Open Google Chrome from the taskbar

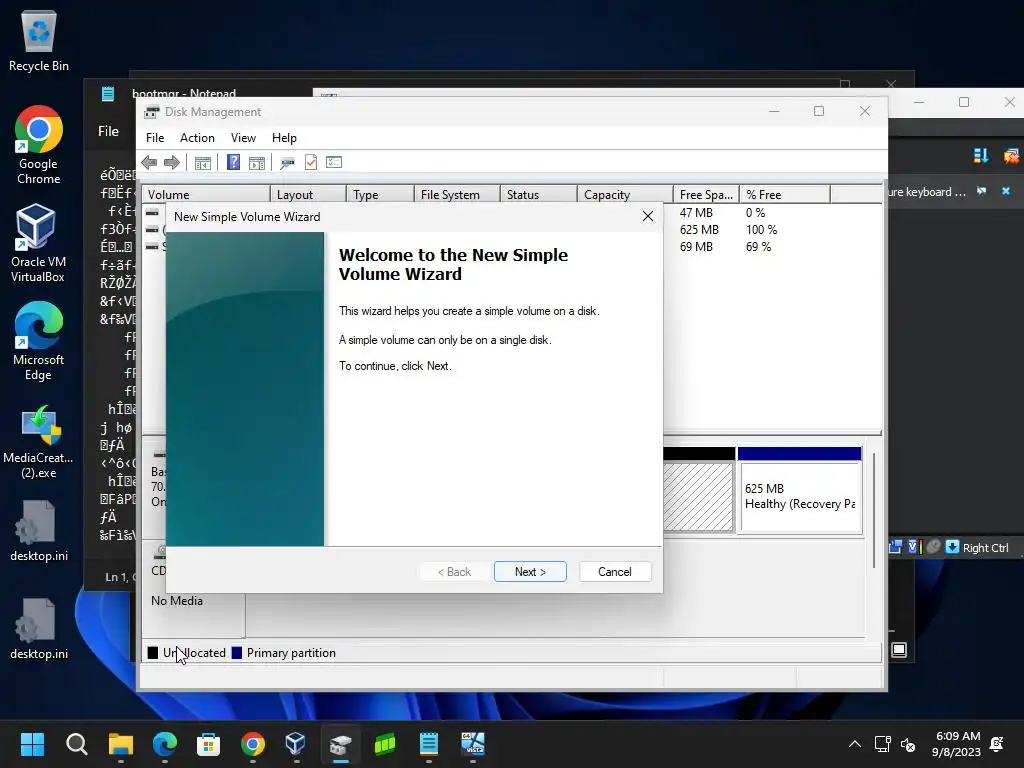(x=253, y=744)
